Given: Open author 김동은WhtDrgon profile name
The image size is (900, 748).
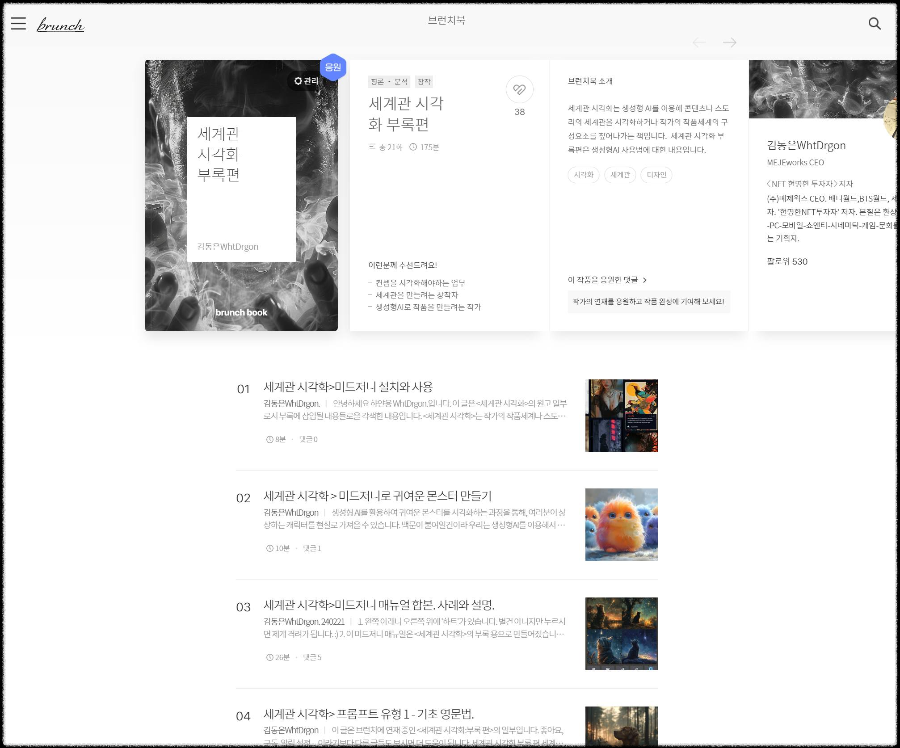Looking at the screenshot, I should click(806, 145).
